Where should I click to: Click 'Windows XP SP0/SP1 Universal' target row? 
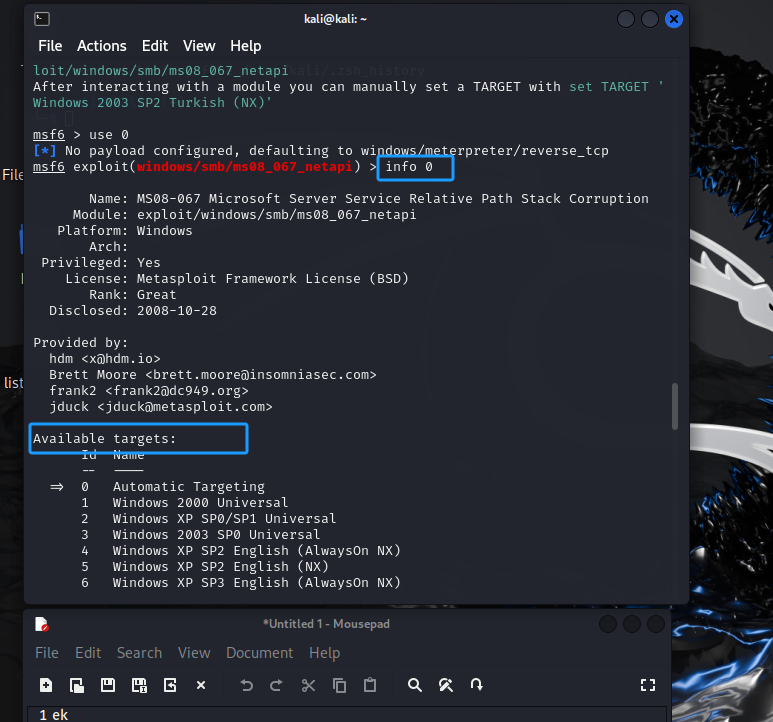[x=224, y=519]
